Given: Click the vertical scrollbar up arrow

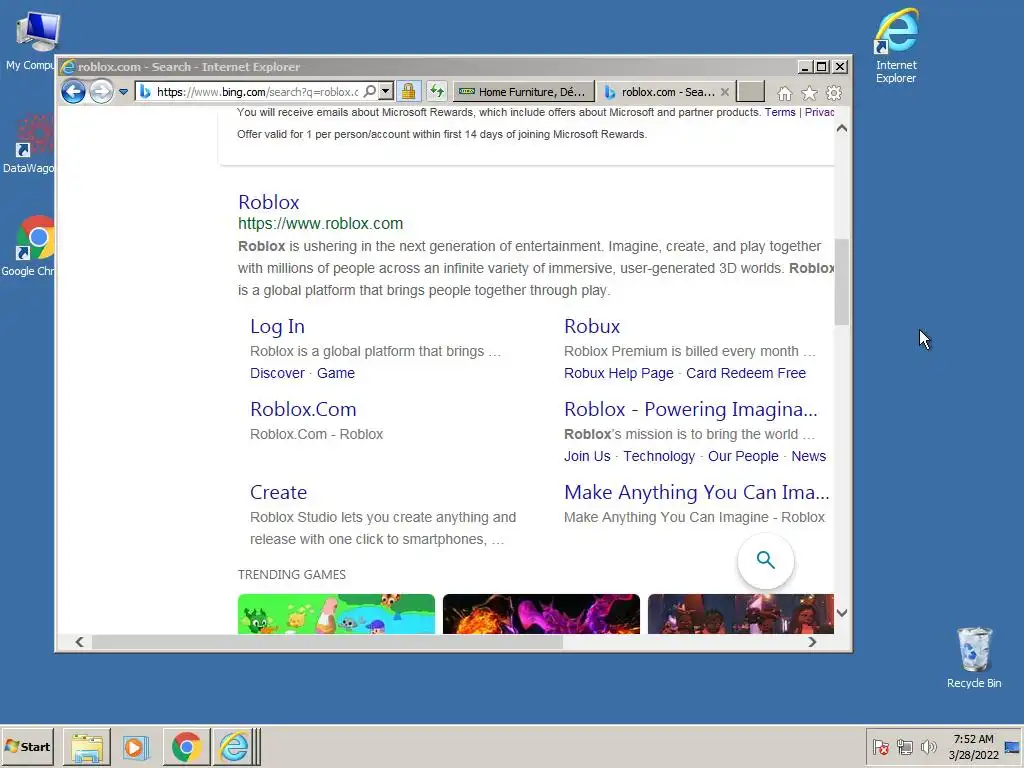Looking at the screenshot, I should point(842,129).
